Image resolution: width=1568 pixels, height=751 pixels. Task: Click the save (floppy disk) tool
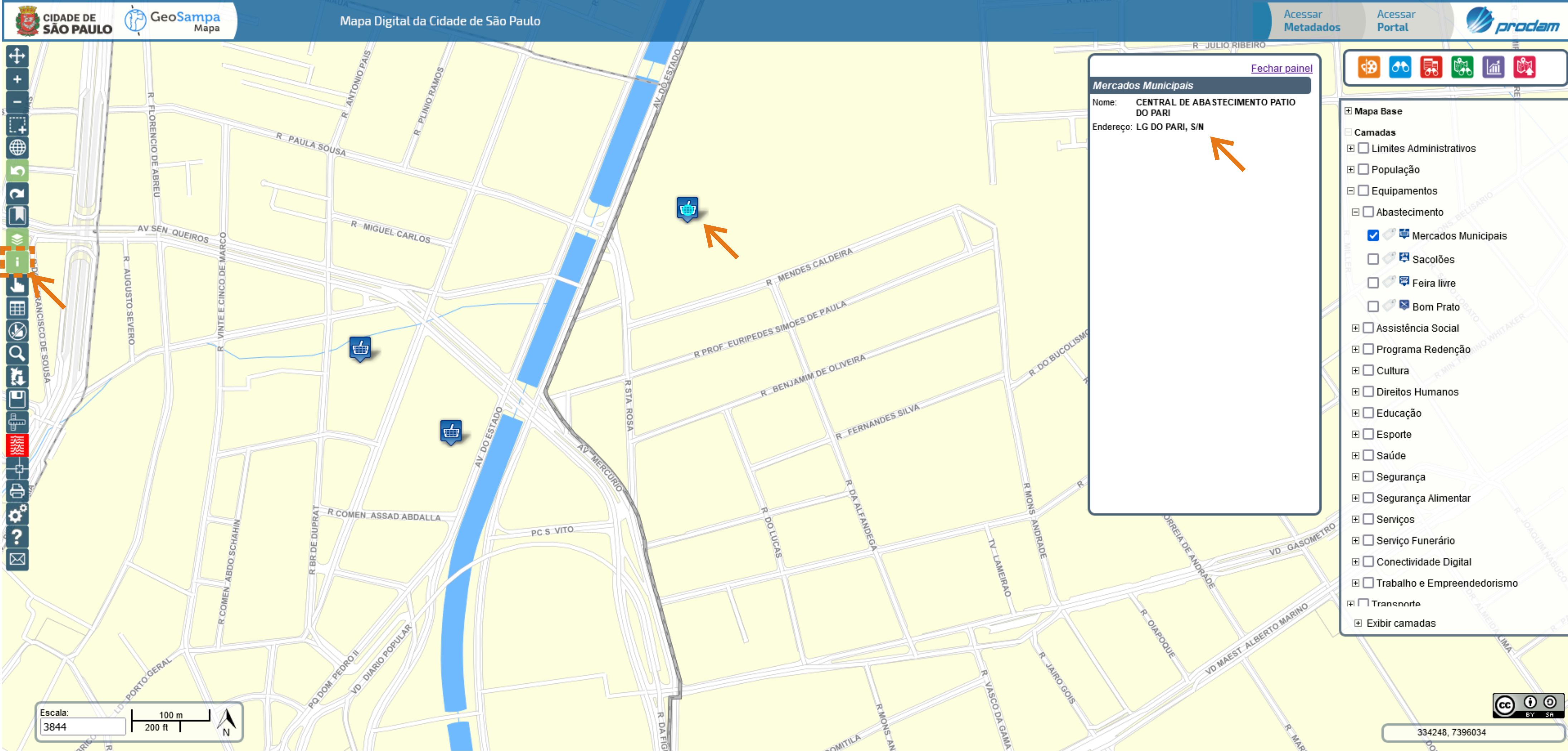(x=17, y=399)
